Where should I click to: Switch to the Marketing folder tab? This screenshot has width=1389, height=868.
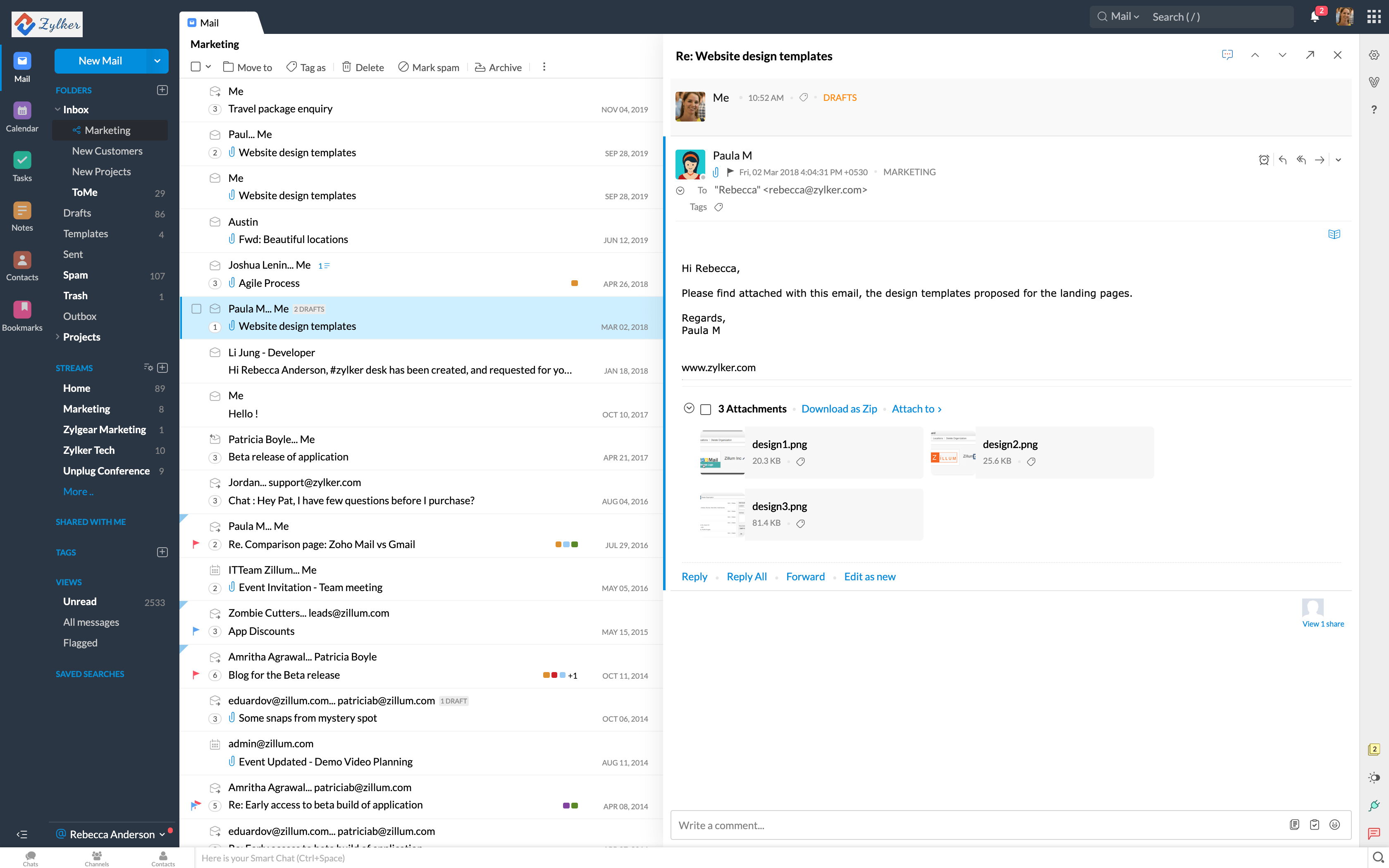[x=108, y=130]
